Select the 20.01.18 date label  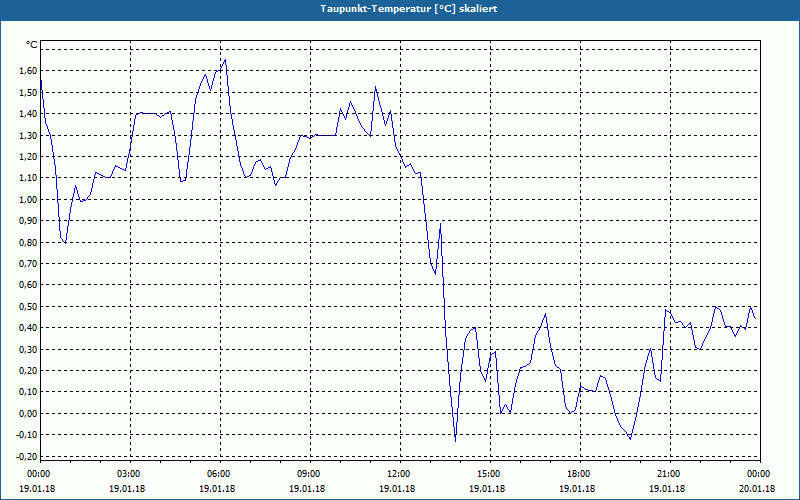[757, 489]
